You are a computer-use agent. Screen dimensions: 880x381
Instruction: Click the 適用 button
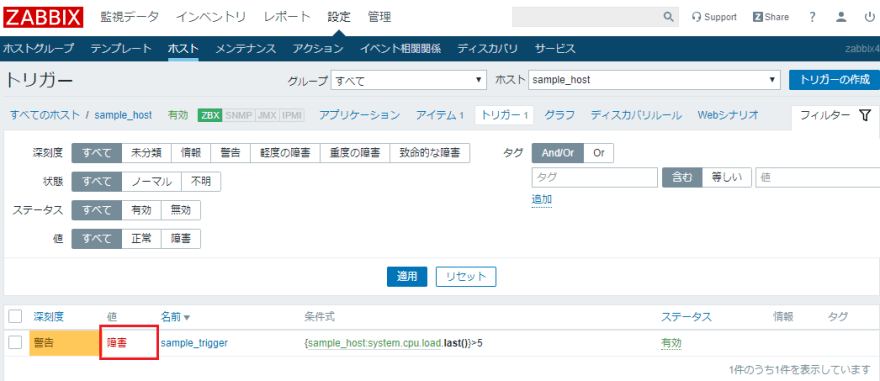407,276
